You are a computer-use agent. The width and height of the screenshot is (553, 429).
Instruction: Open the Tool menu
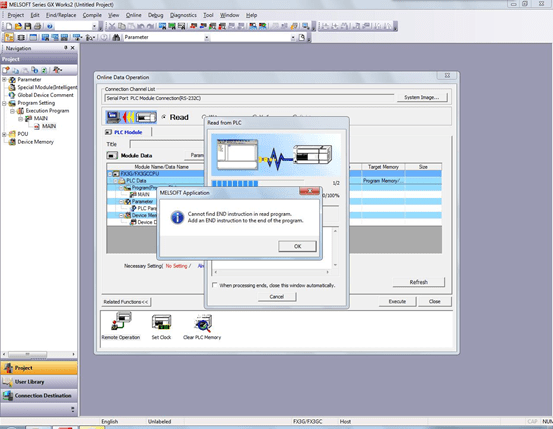(208, 15)
